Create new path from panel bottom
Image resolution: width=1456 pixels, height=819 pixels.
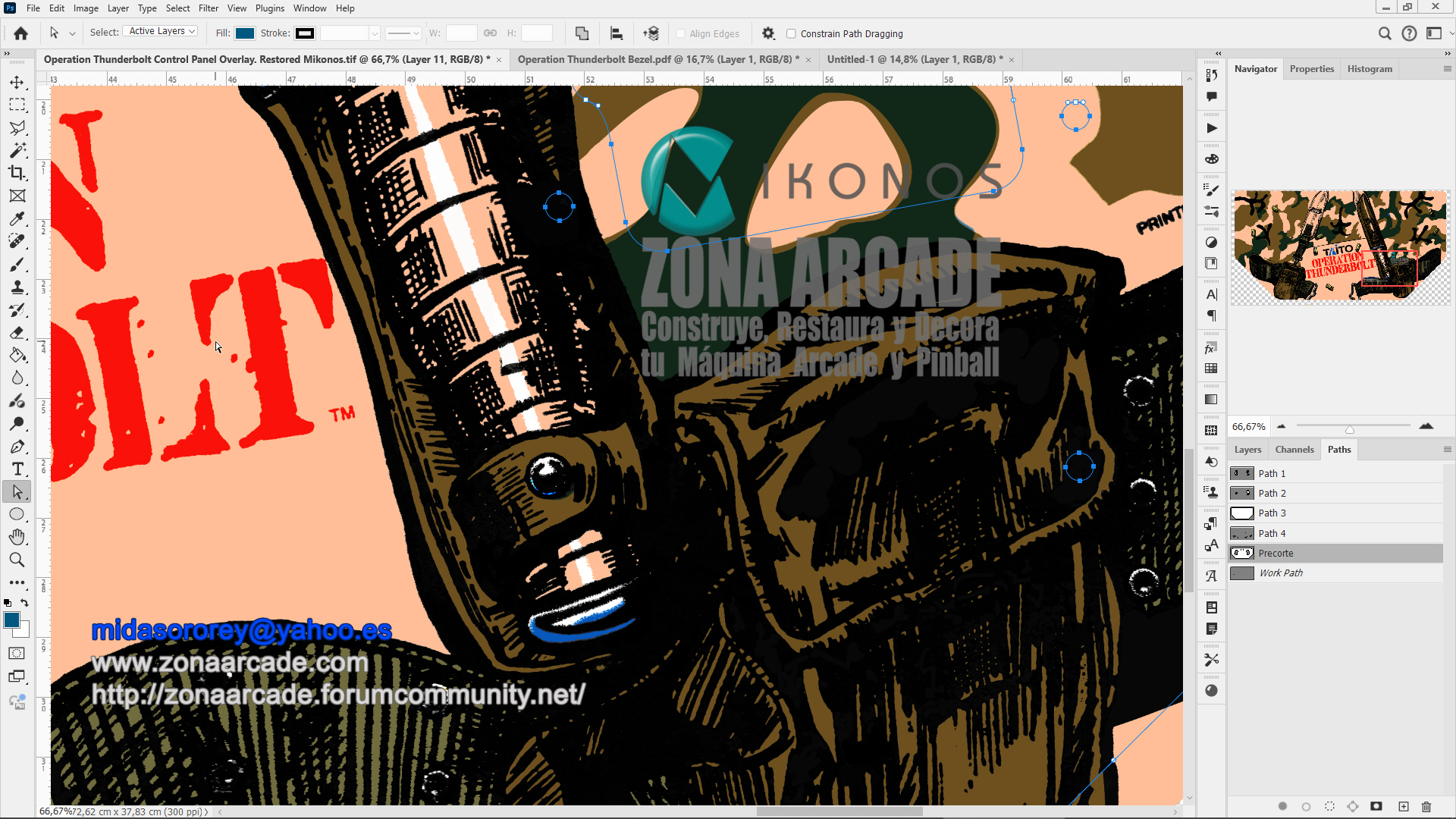click(1403, 806)
